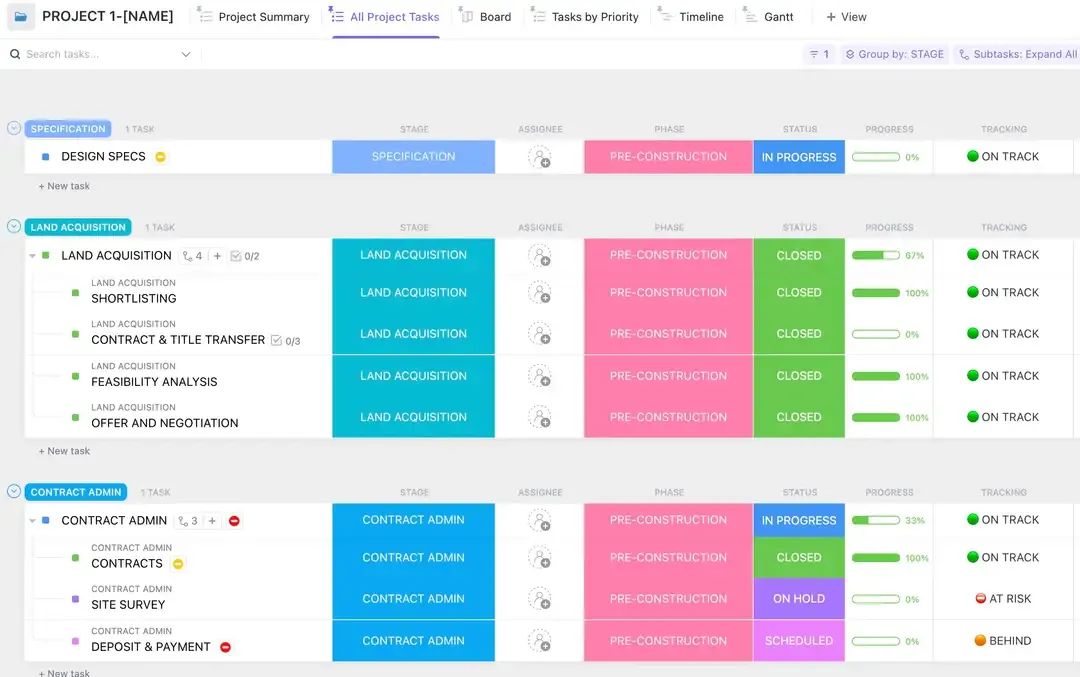Click the yellow priority icon on CONTRACTS
Screen dimensions: 1080x677
click(x=178, y=563)
